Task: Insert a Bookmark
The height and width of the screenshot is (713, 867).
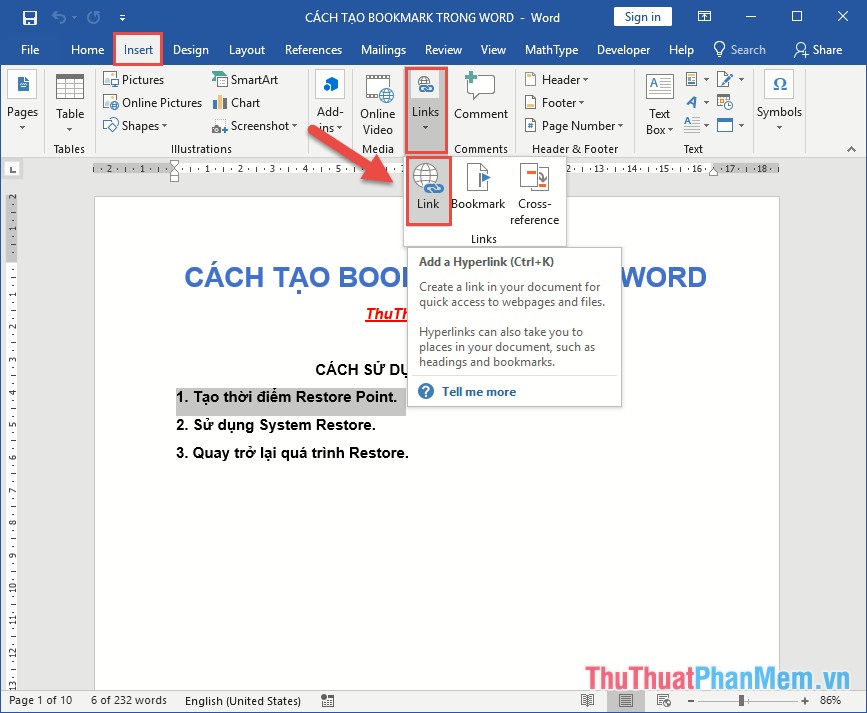Action: pyautogui.click(x=478, y=190)
